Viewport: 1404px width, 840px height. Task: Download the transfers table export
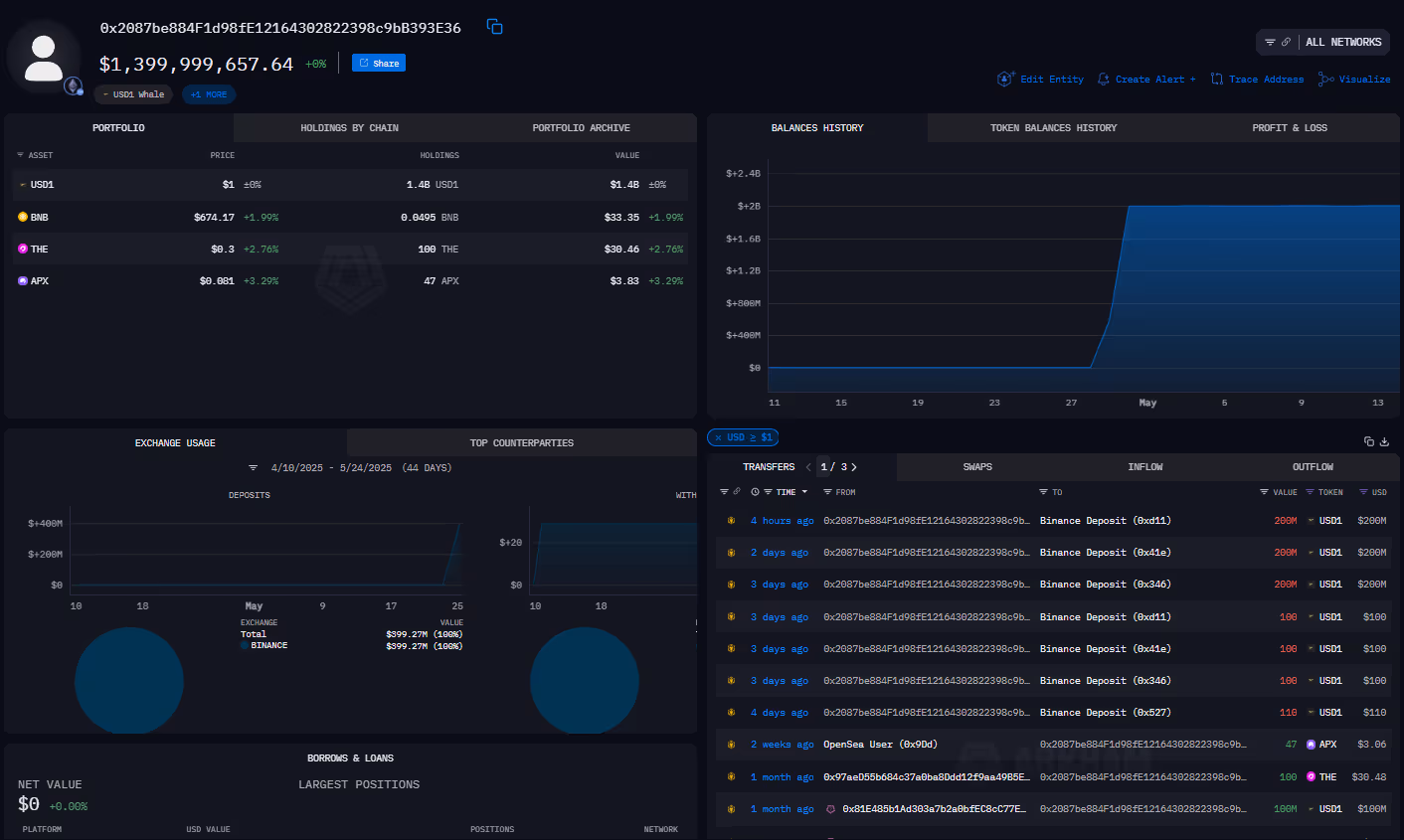[x=1384, y=441]
